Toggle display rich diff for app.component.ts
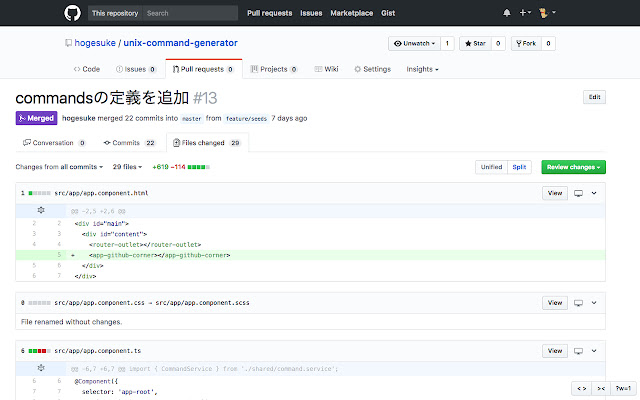This screenshot has width=640, height=400. point(578,351)
